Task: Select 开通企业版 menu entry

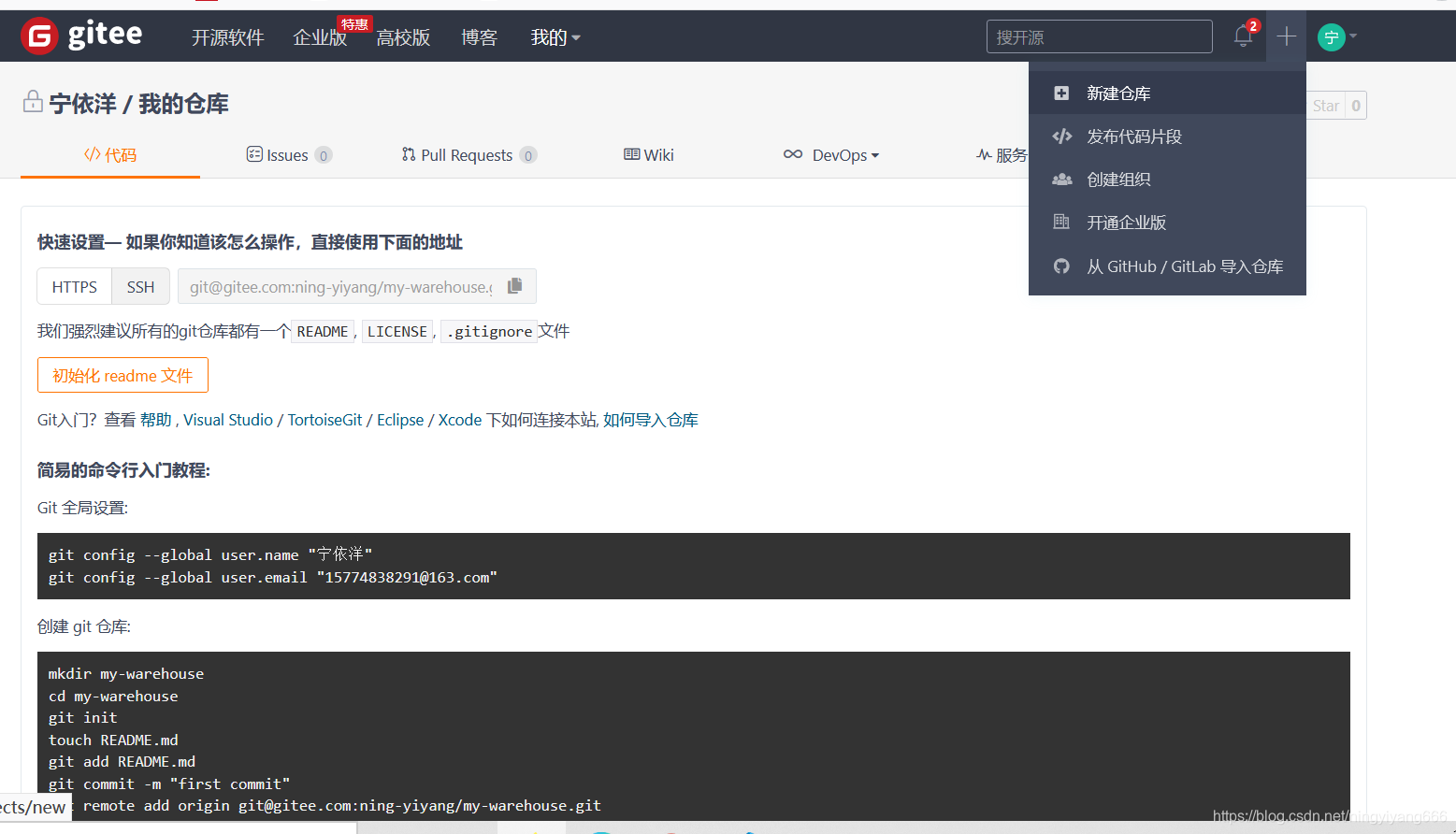Action: (x=1167, y=223)
